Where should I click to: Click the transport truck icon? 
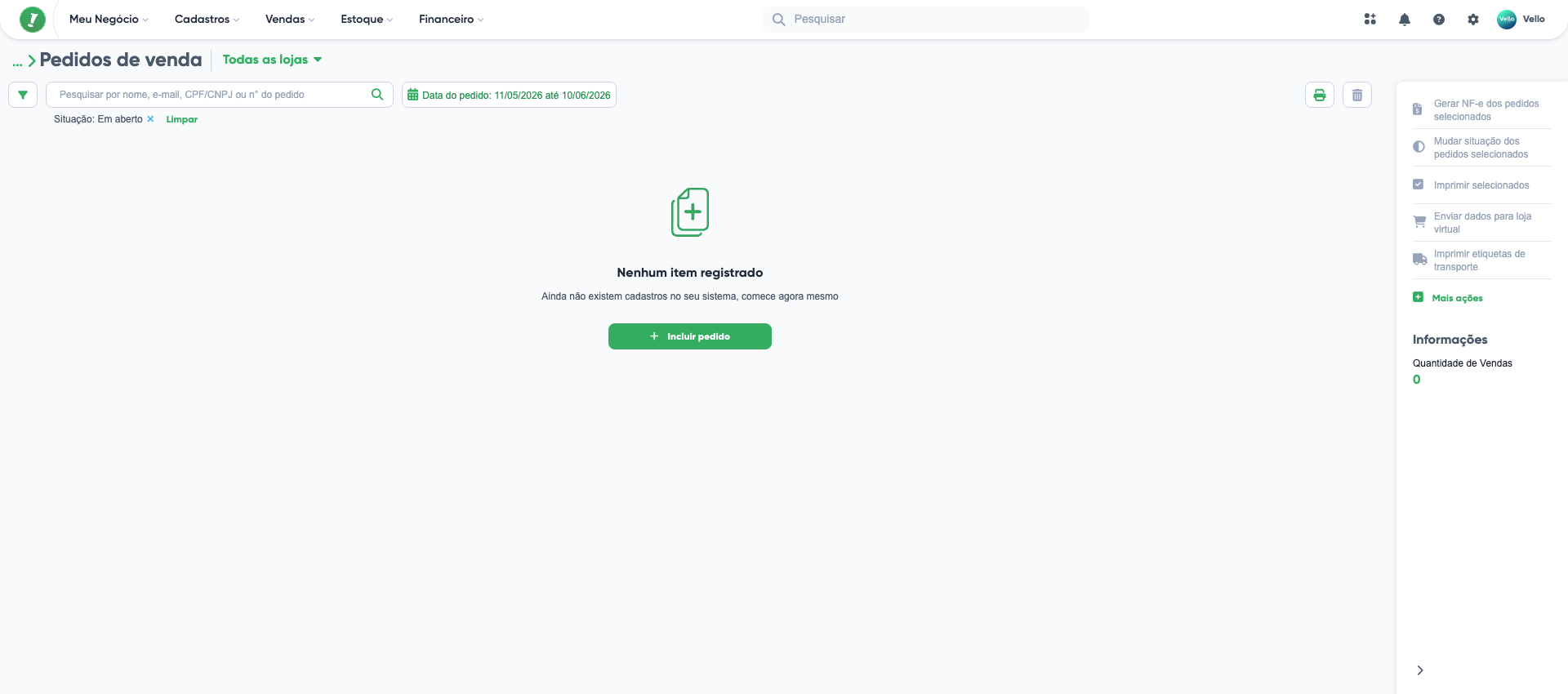(1420, 260)
